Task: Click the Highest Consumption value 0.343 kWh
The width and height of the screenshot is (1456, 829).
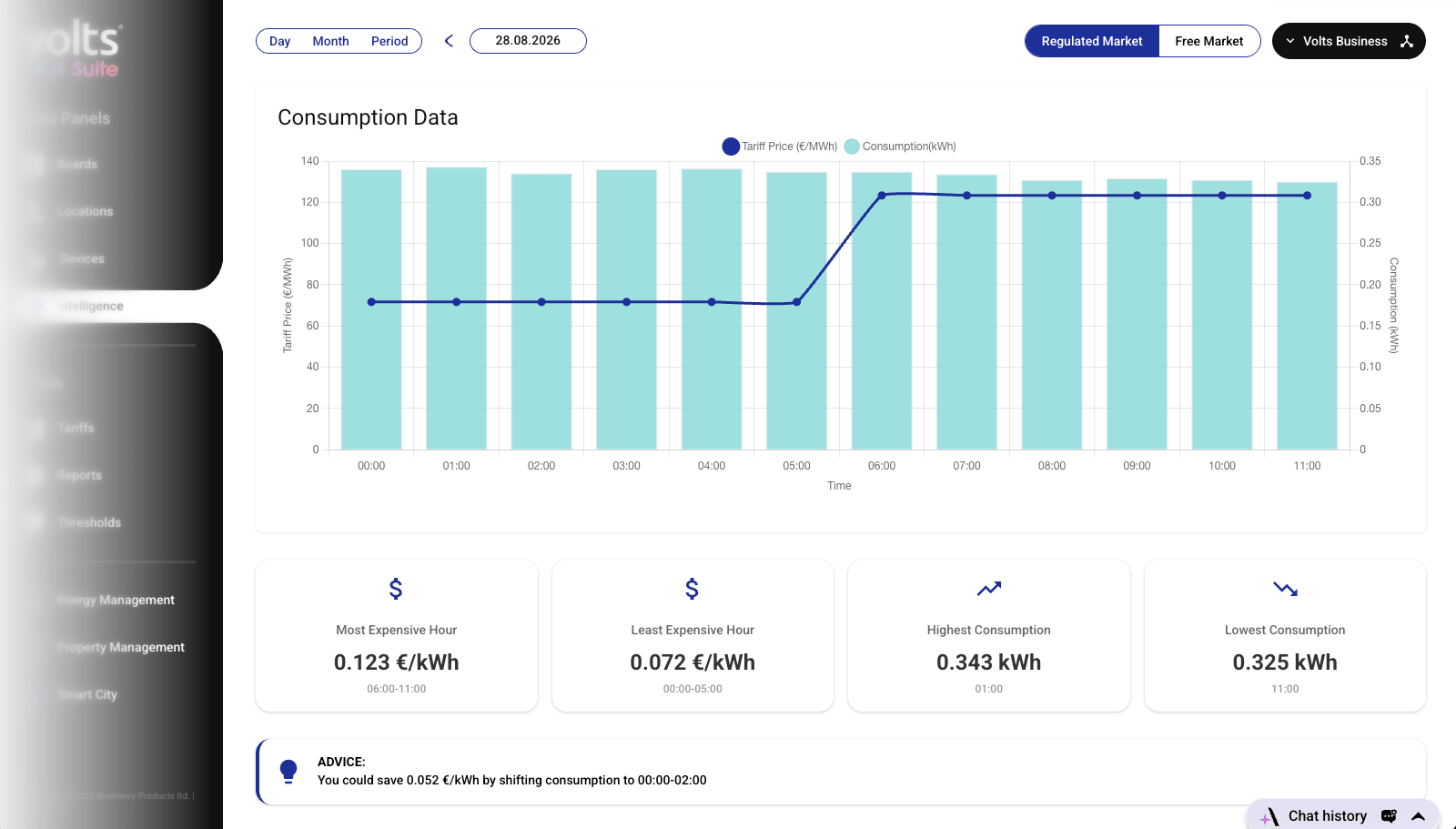Action: click(989, 662)
